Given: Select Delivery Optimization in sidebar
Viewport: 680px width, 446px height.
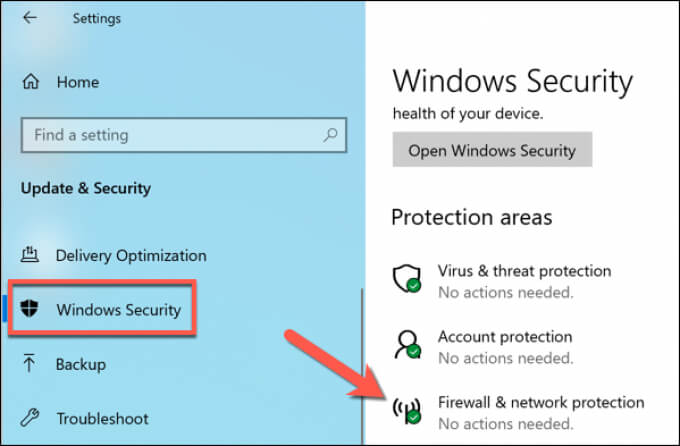Looking at the screenshot, I should click(131, 255).
